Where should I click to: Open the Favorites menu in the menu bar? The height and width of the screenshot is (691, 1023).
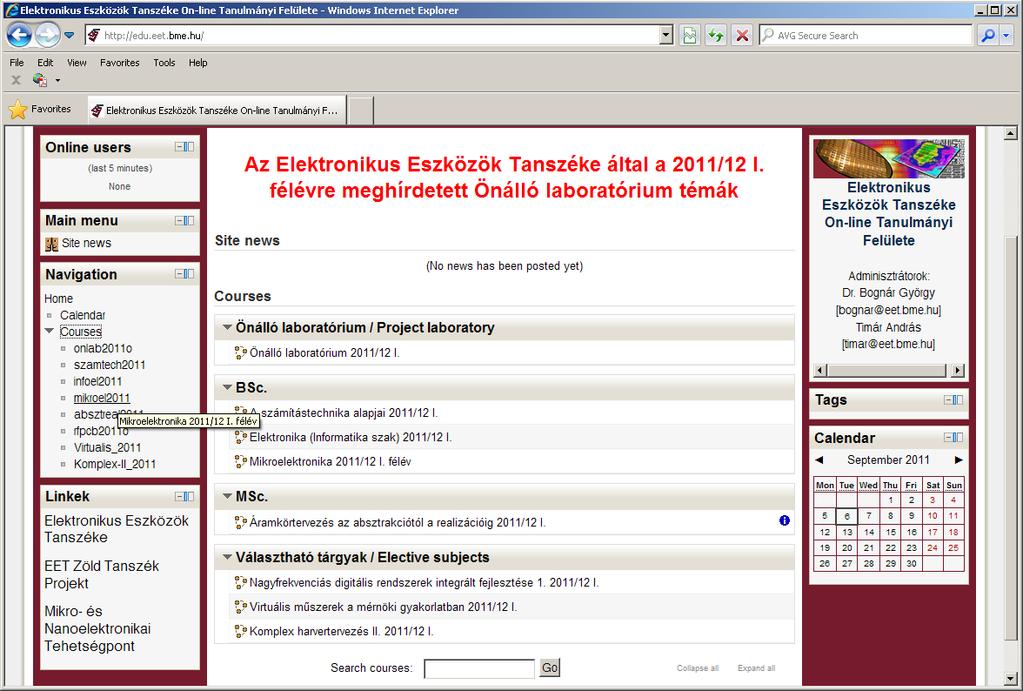tap(119, 63)
